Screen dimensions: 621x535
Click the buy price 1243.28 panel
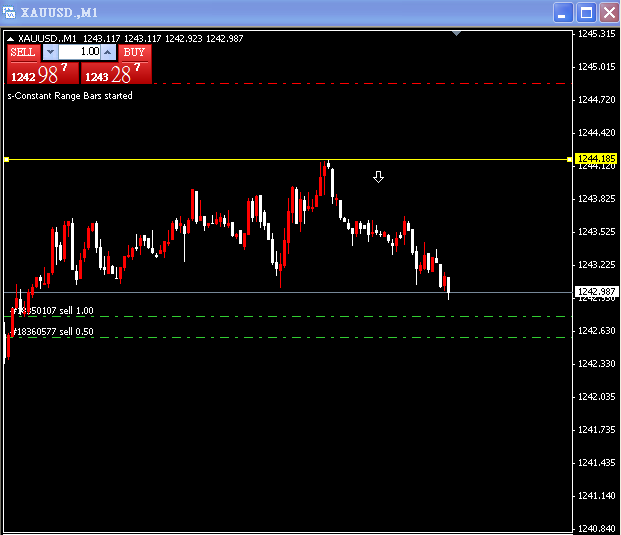click(x=116, y=73)
